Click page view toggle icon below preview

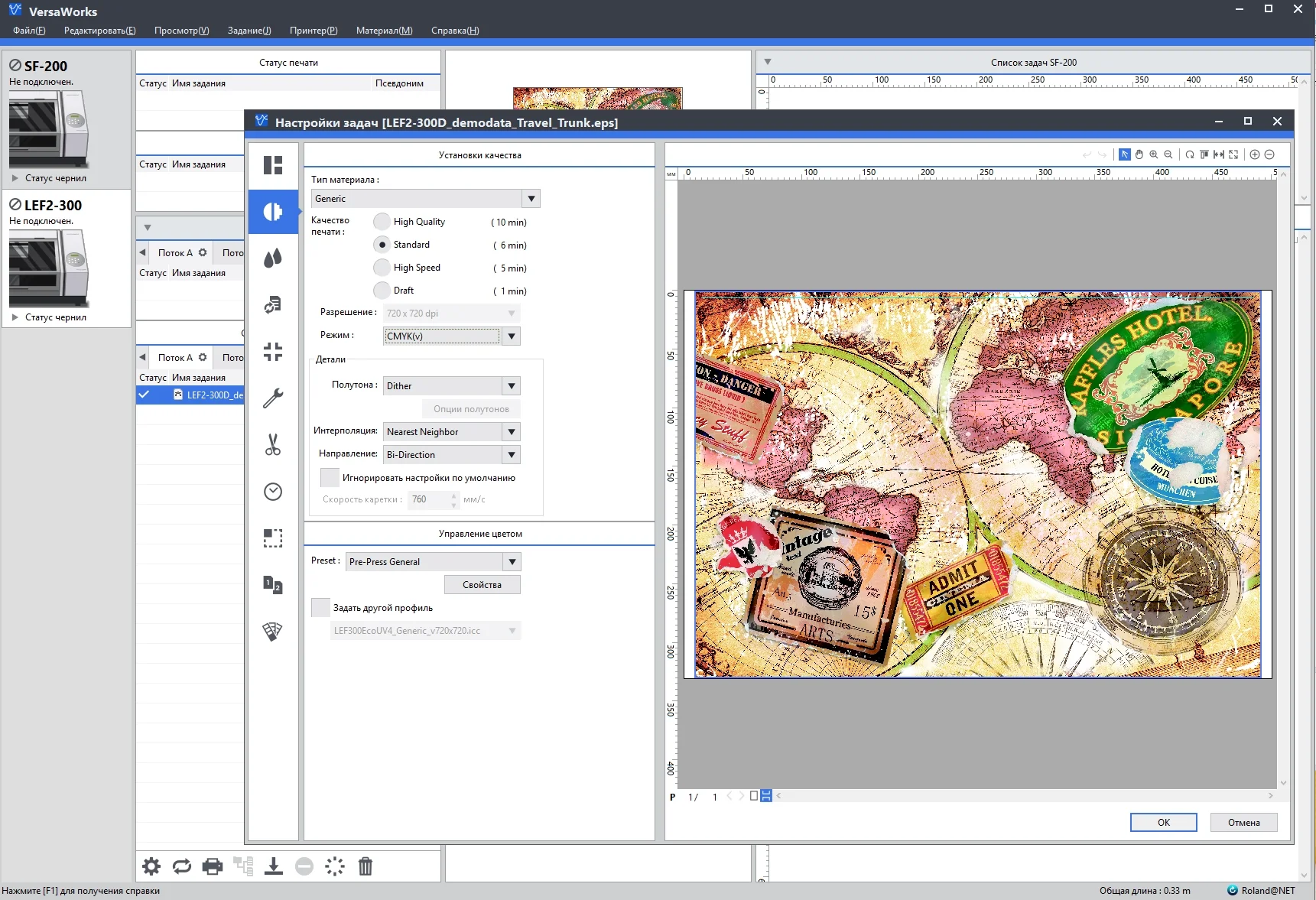[765, 796]
